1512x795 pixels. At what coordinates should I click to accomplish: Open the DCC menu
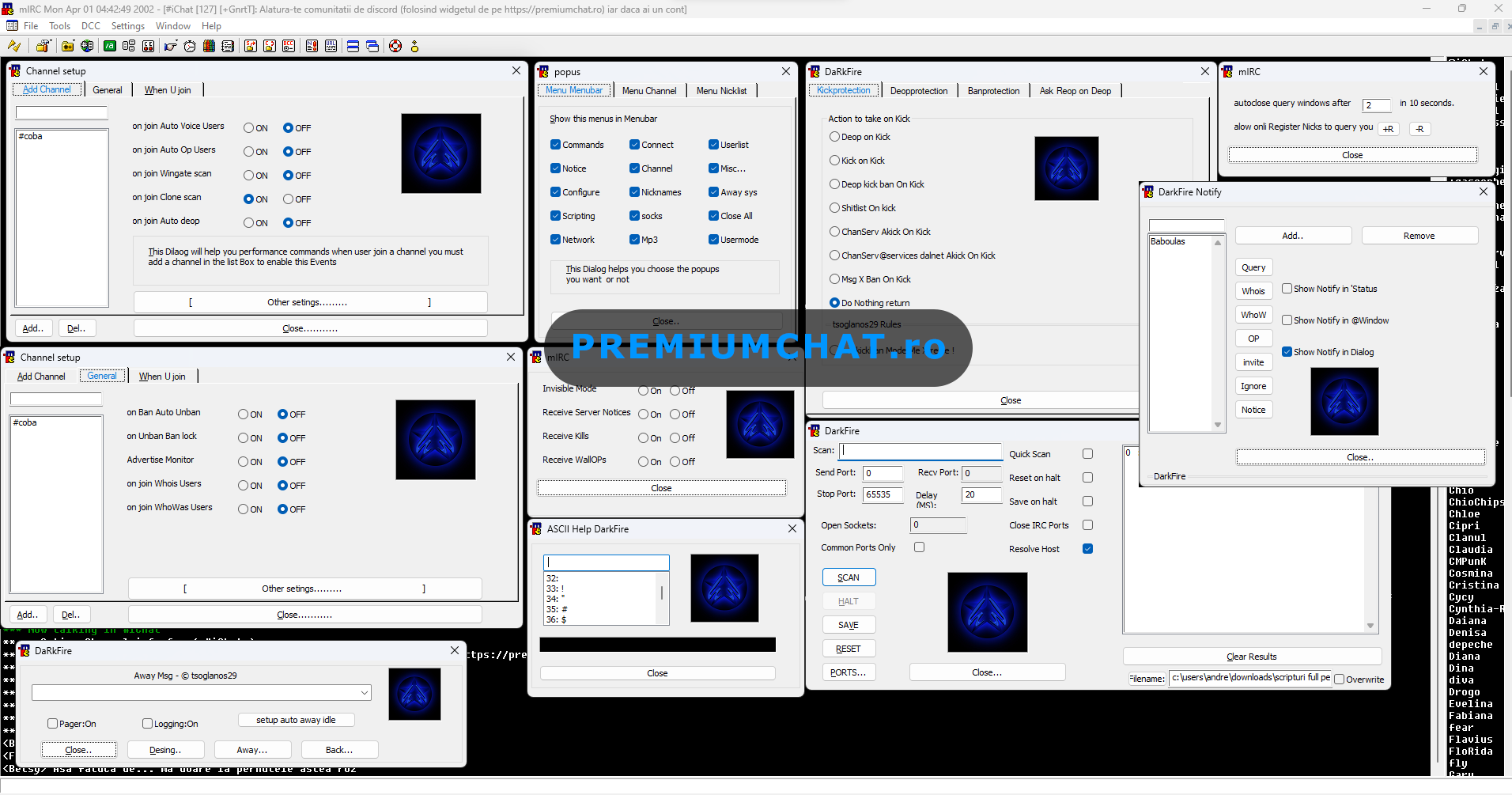pos(91,26)
